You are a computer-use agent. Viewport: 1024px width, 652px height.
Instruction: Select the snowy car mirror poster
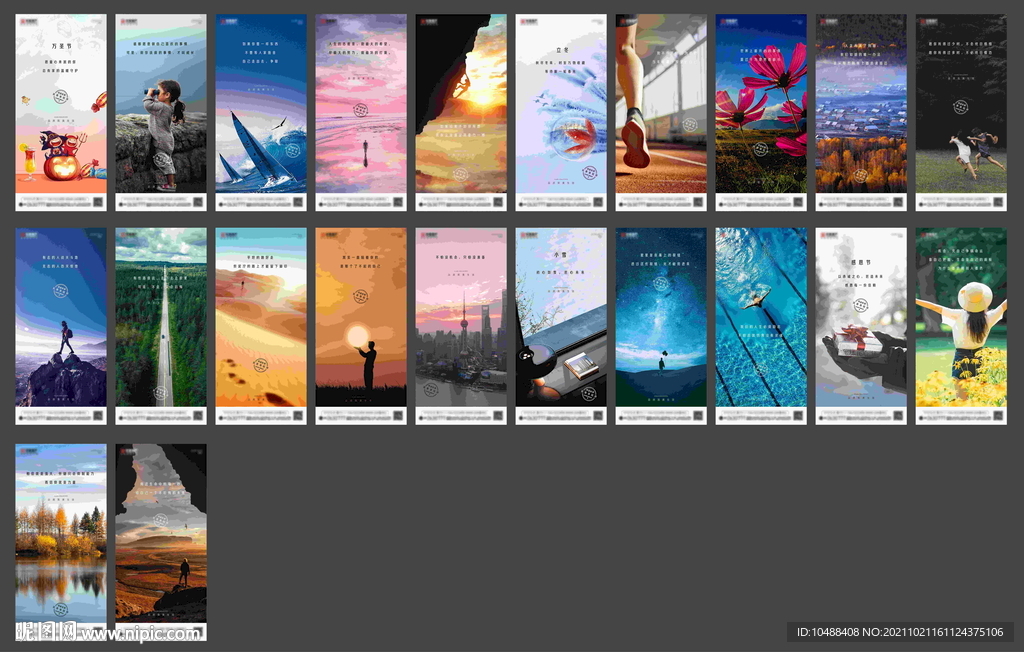[560, 326]
